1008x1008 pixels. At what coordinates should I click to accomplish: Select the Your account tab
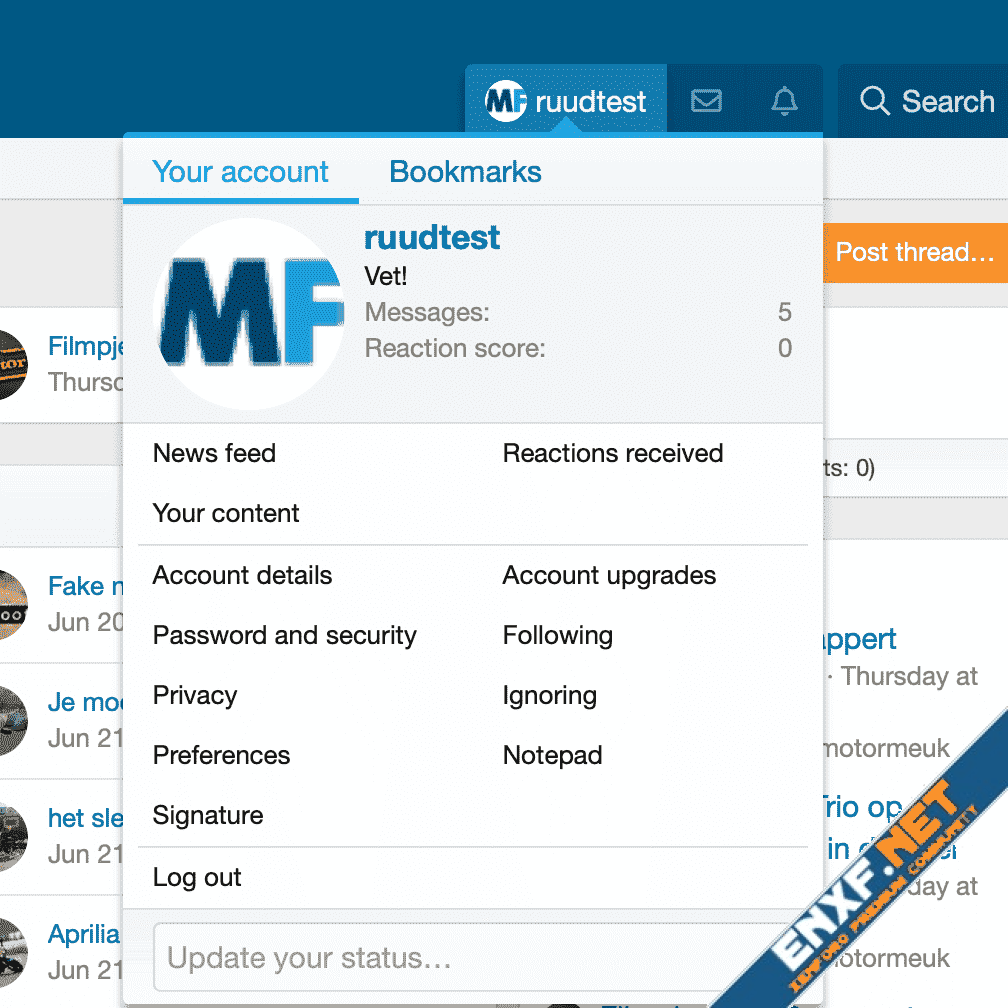coord(240,172)
